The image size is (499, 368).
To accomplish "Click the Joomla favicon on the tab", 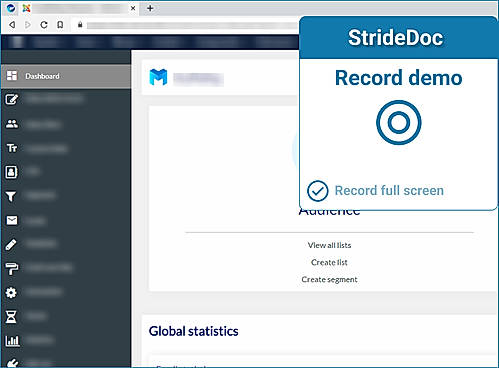I will click(x=26, y=8).
